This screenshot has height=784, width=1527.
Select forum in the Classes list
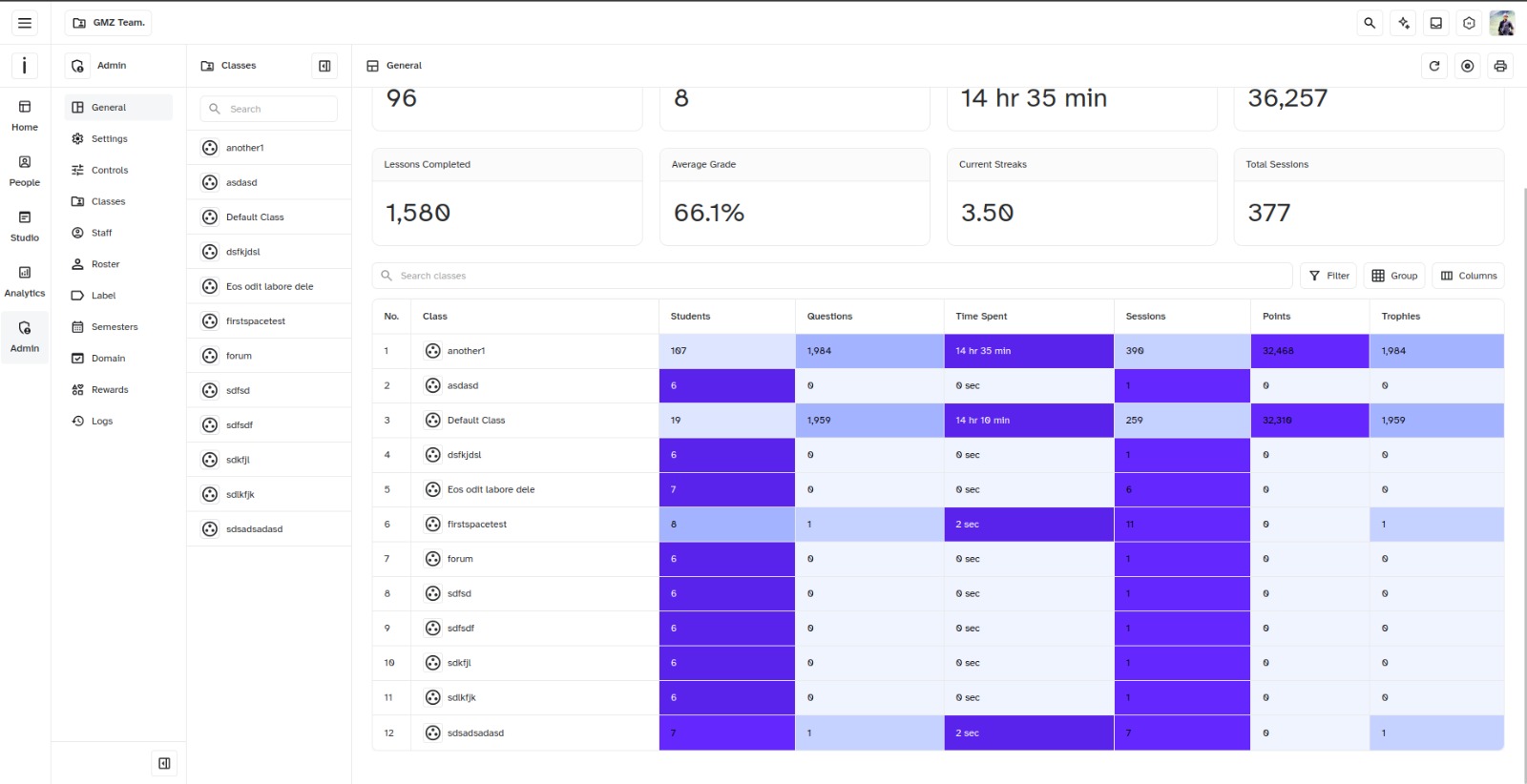pos(269,356)
